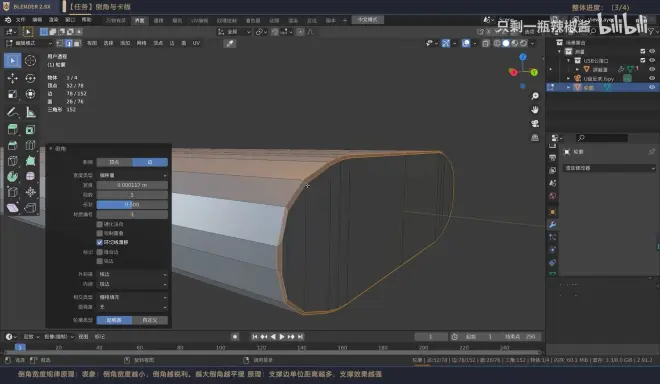
Task: Click green Y axis on navigation gizmo
Action: [534, 72]
